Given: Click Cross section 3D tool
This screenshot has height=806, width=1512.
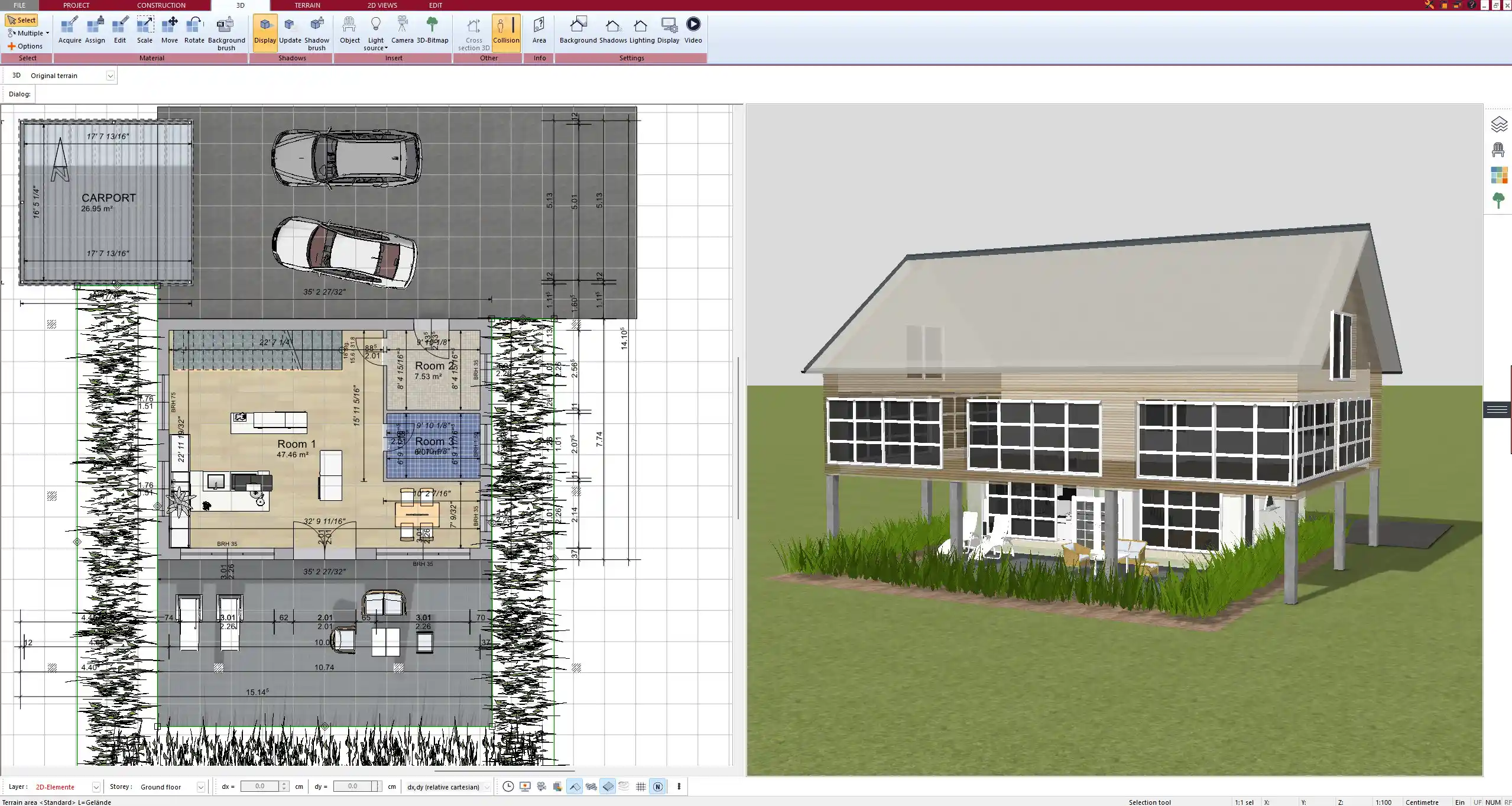Looking at the screenshot, I should (473, 33).
